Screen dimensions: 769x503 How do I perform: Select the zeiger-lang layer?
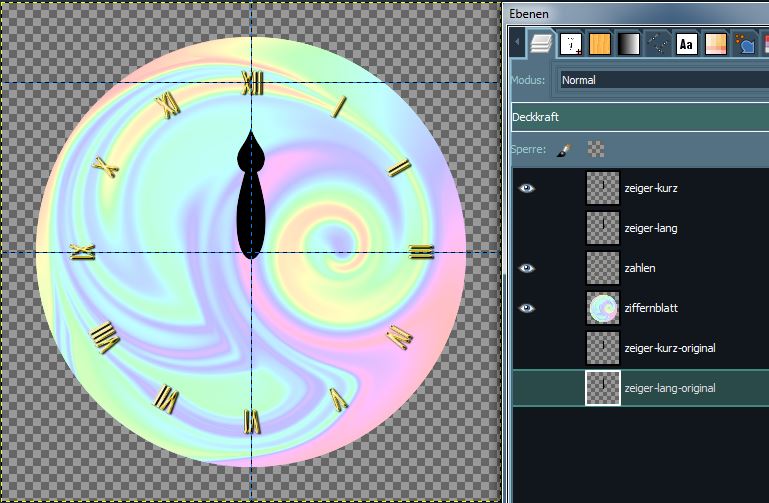click(x=650, y=228)
